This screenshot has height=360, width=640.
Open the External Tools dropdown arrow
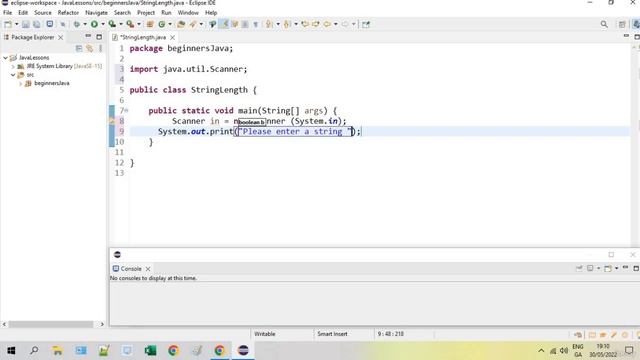pos(139,24)
